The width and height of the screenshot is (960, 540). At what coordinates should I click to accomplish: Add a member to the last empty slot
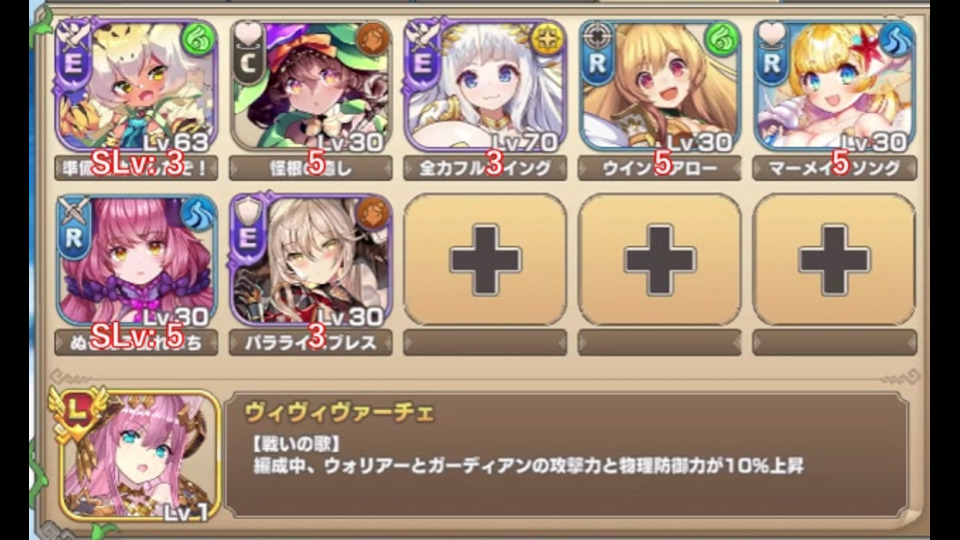(834, 260)
